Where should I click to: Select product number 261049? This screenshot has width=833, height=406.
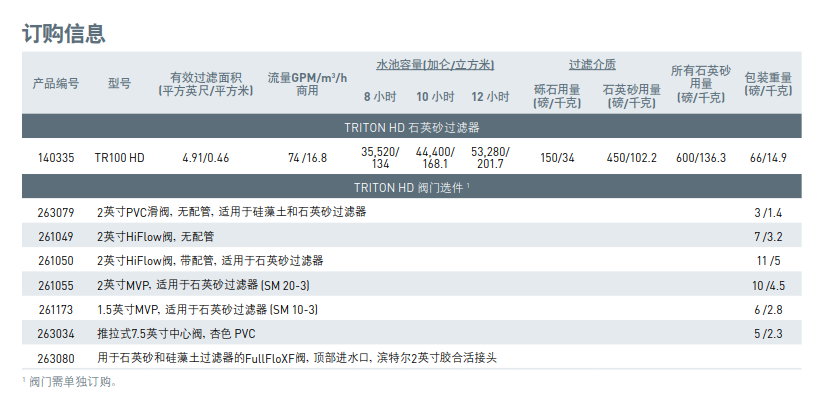coord(56,236)
